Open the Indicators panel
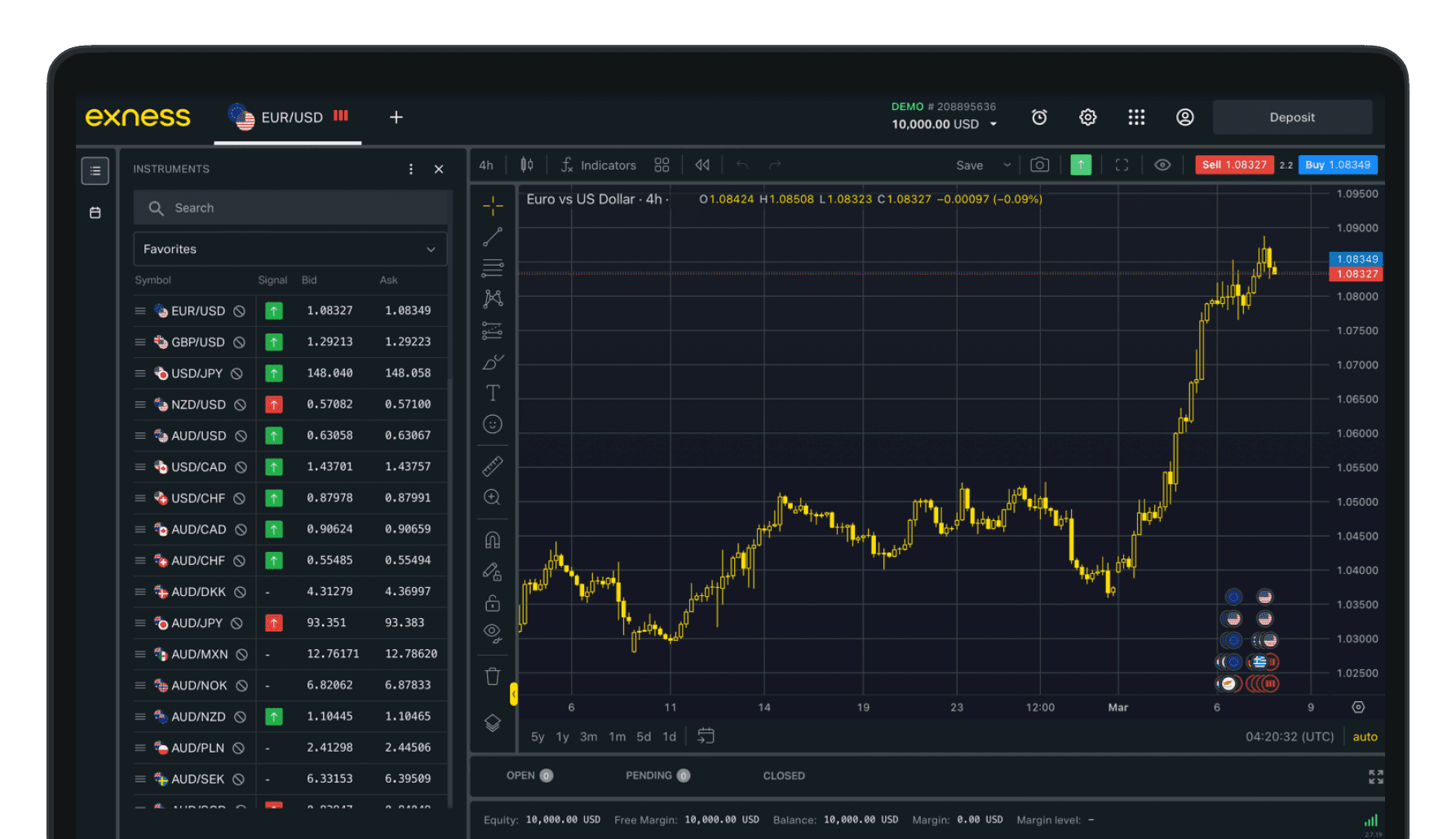Image resolution: width=1456 pixels, height=839 pixels. click(599, 165)
